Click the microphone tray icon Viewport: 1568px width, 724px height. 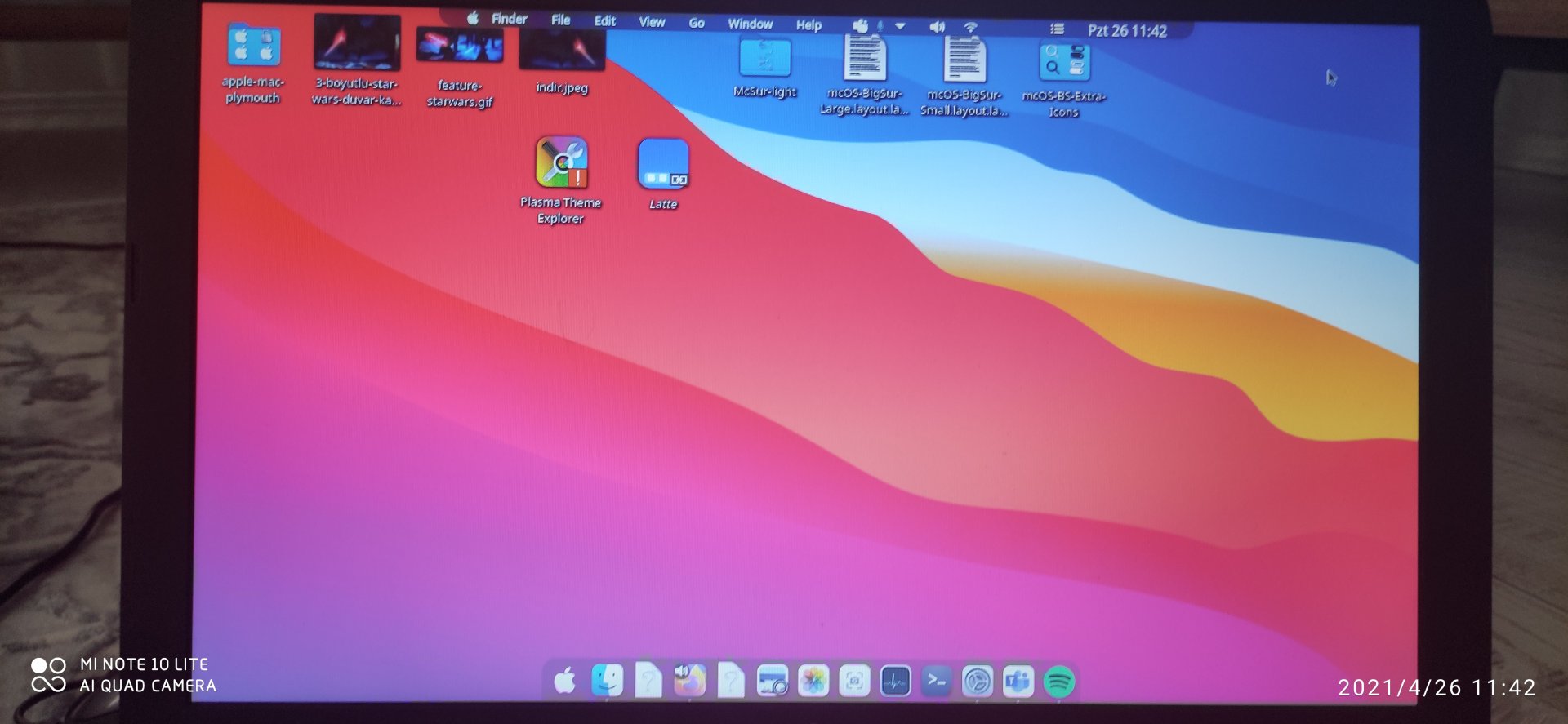coord(880,27)
